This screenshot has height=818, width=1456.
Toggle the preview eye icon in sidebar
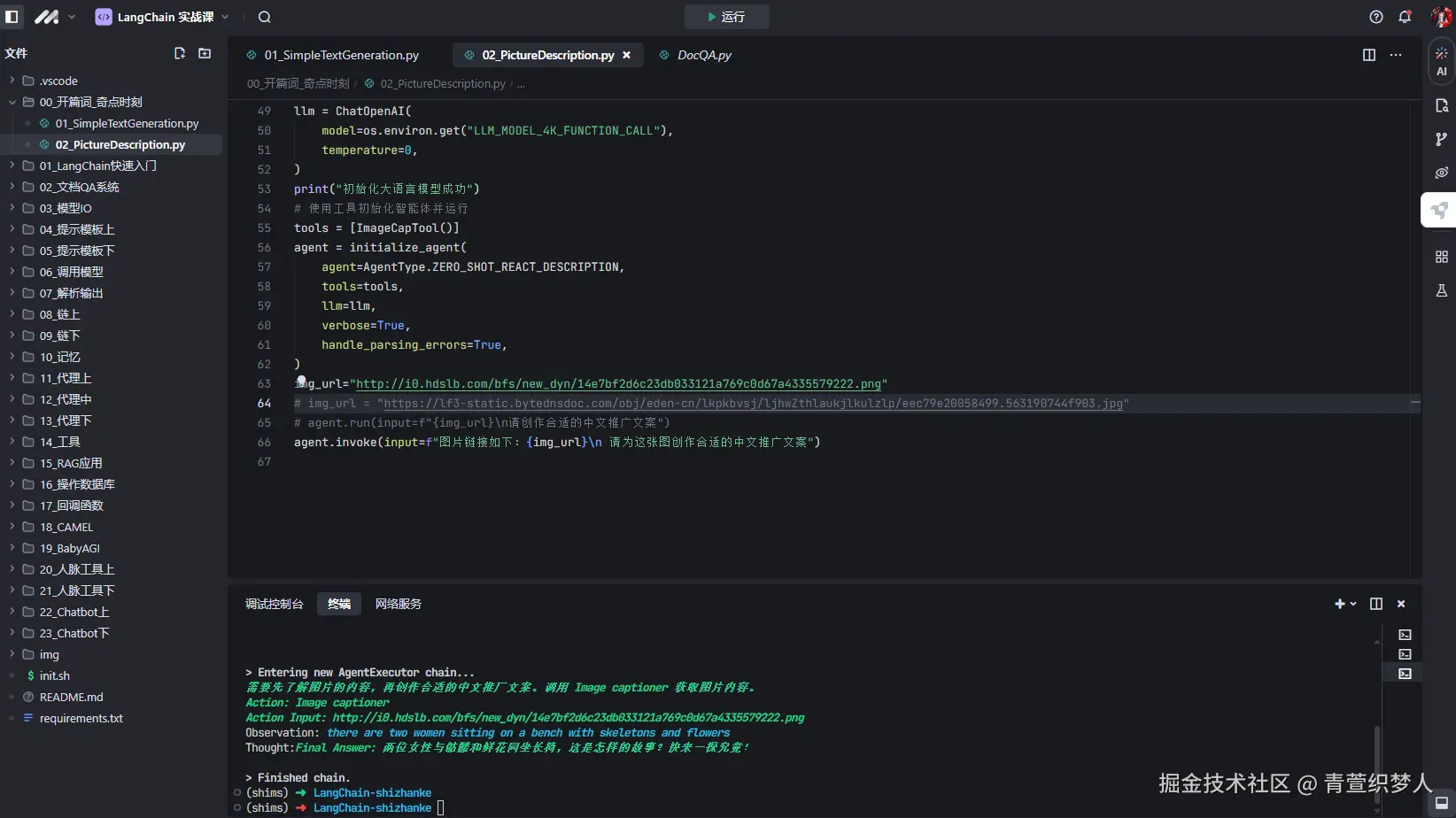pos(1441,173)
